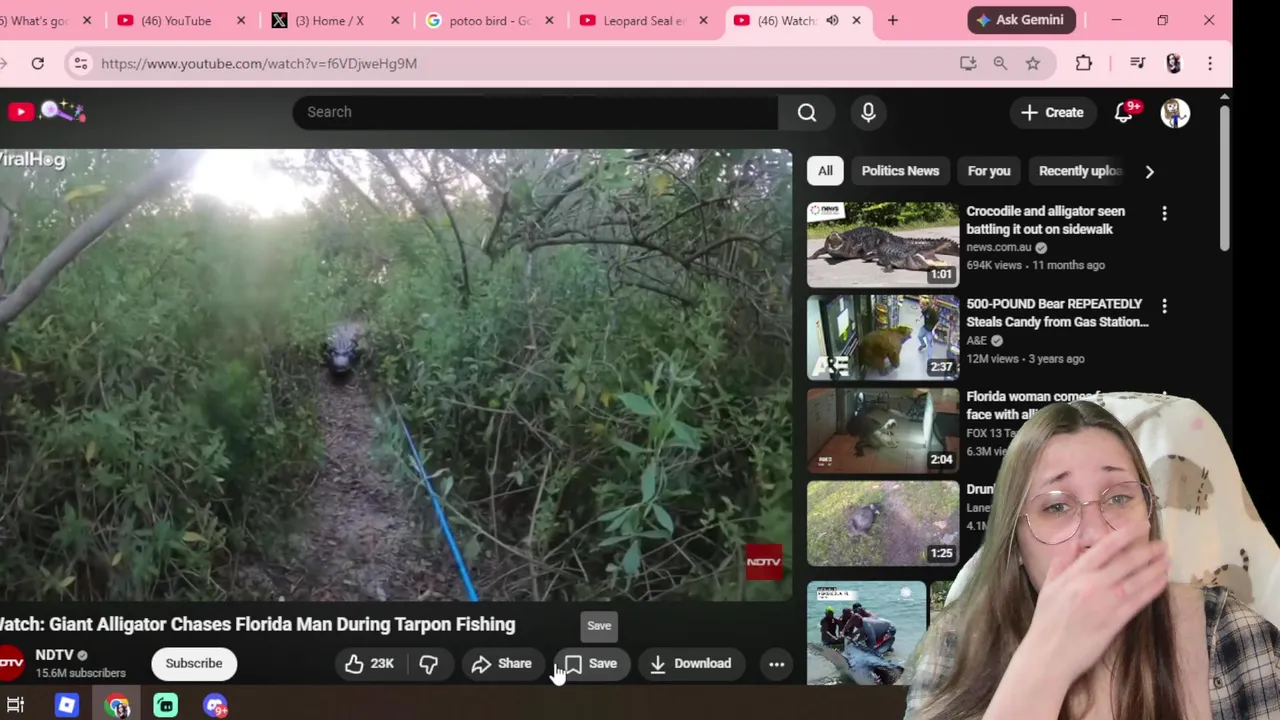The width and height of the screenshot is (1280, 720).
Task: Bookmark this page with star icon
Action: [x=1033, y=63]
